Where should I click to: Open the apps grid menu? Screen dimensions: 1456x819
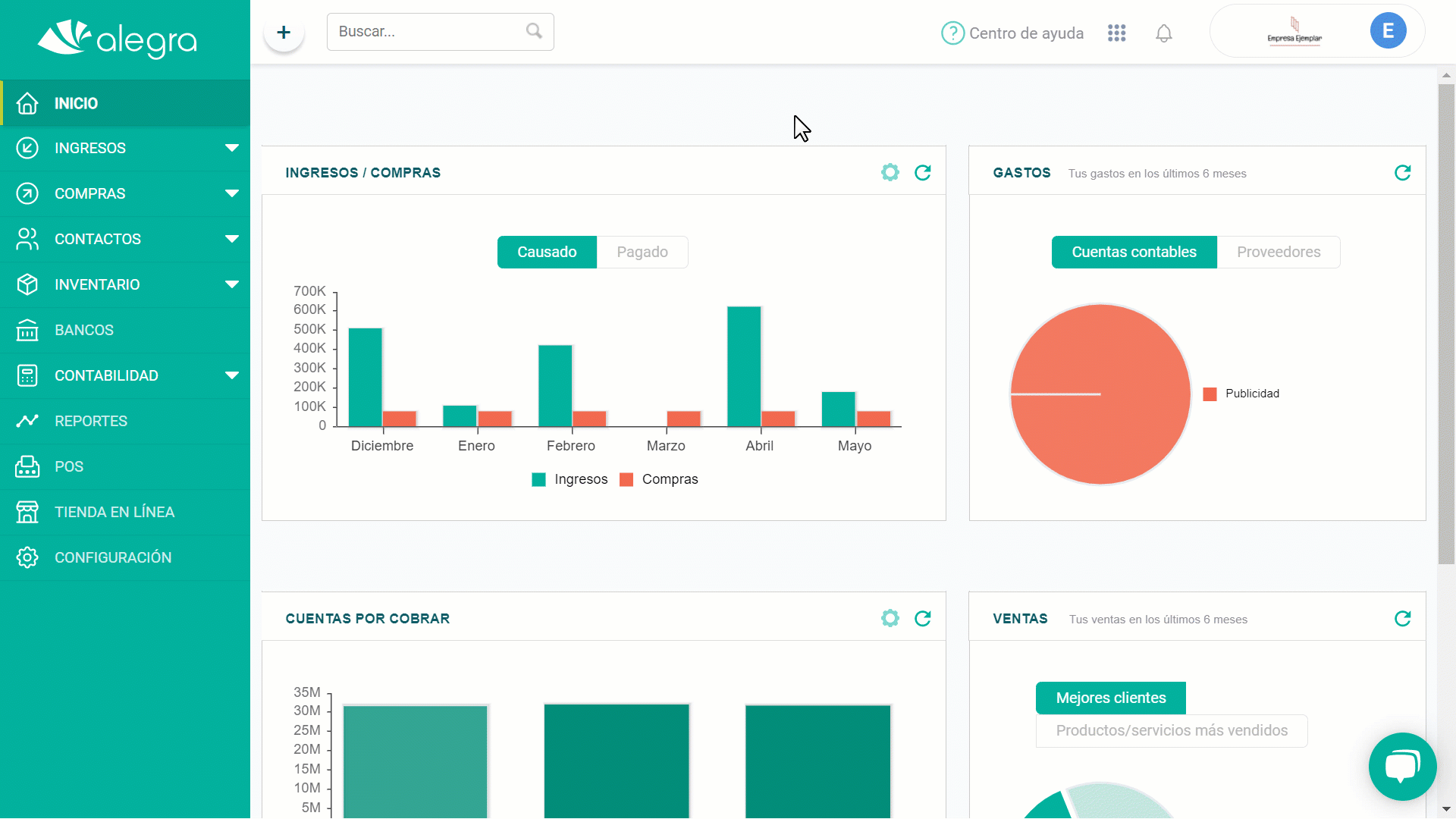1116,33
